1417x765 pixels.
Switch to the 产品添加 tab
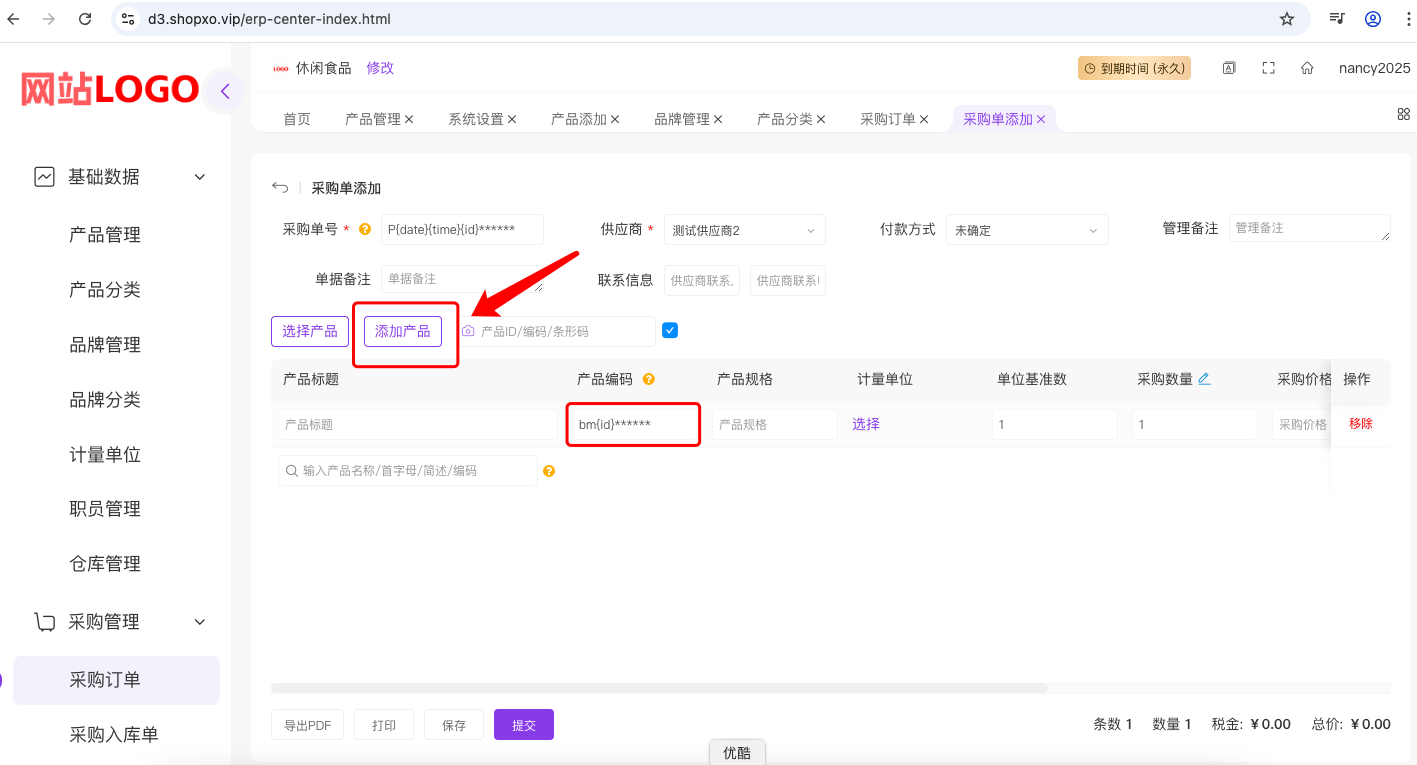tap(579, 119)
